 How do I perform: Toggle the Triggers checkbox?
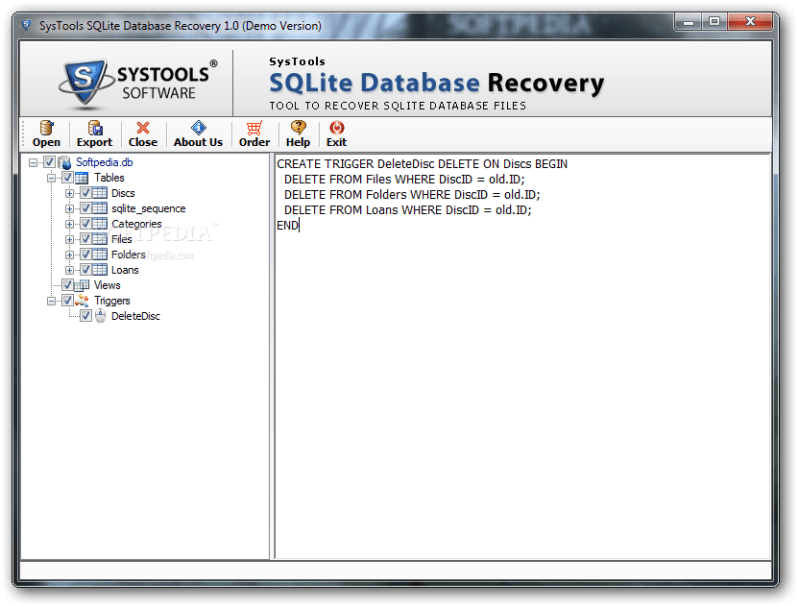[x=67, y=300]
